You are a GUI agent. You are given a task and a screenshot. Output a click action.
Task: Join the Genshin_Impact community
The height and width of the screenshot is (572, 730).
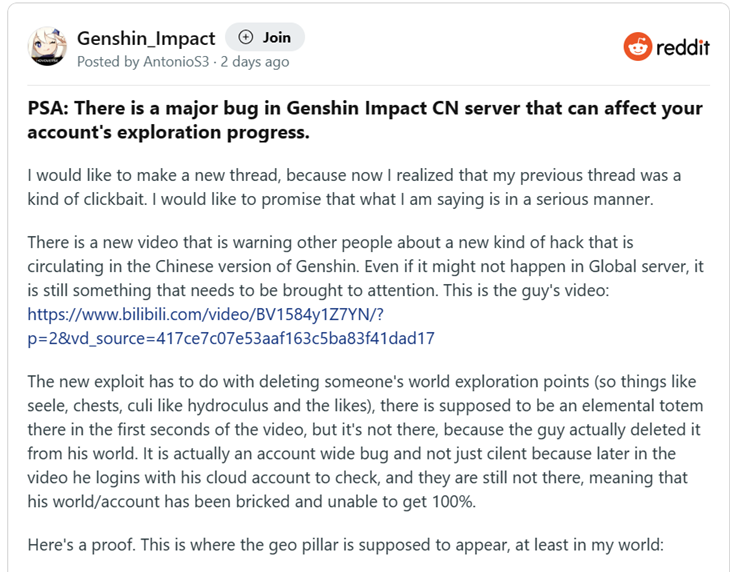click(x=265, y=37)
